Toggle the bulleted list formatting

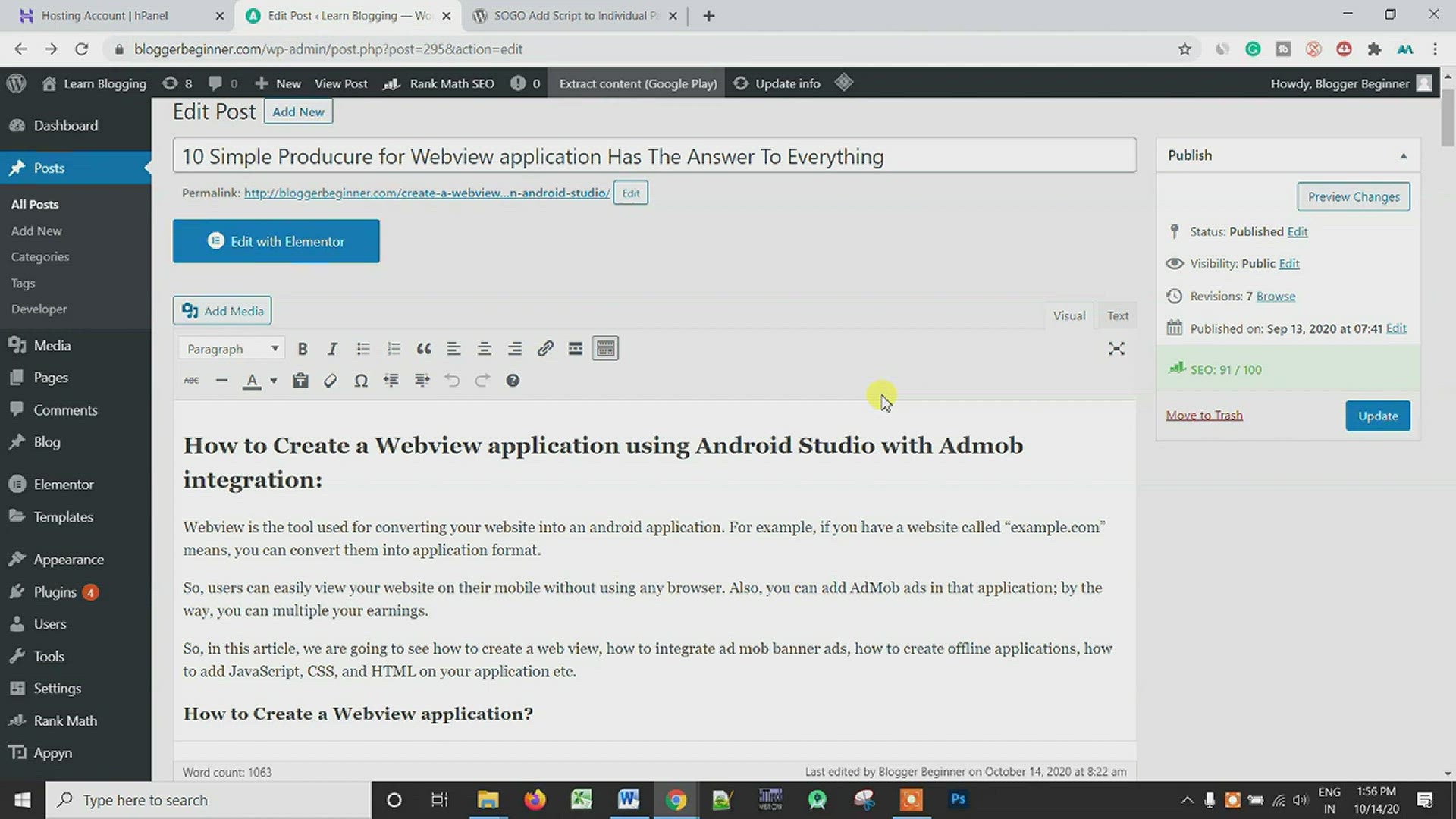click(363, 348)
